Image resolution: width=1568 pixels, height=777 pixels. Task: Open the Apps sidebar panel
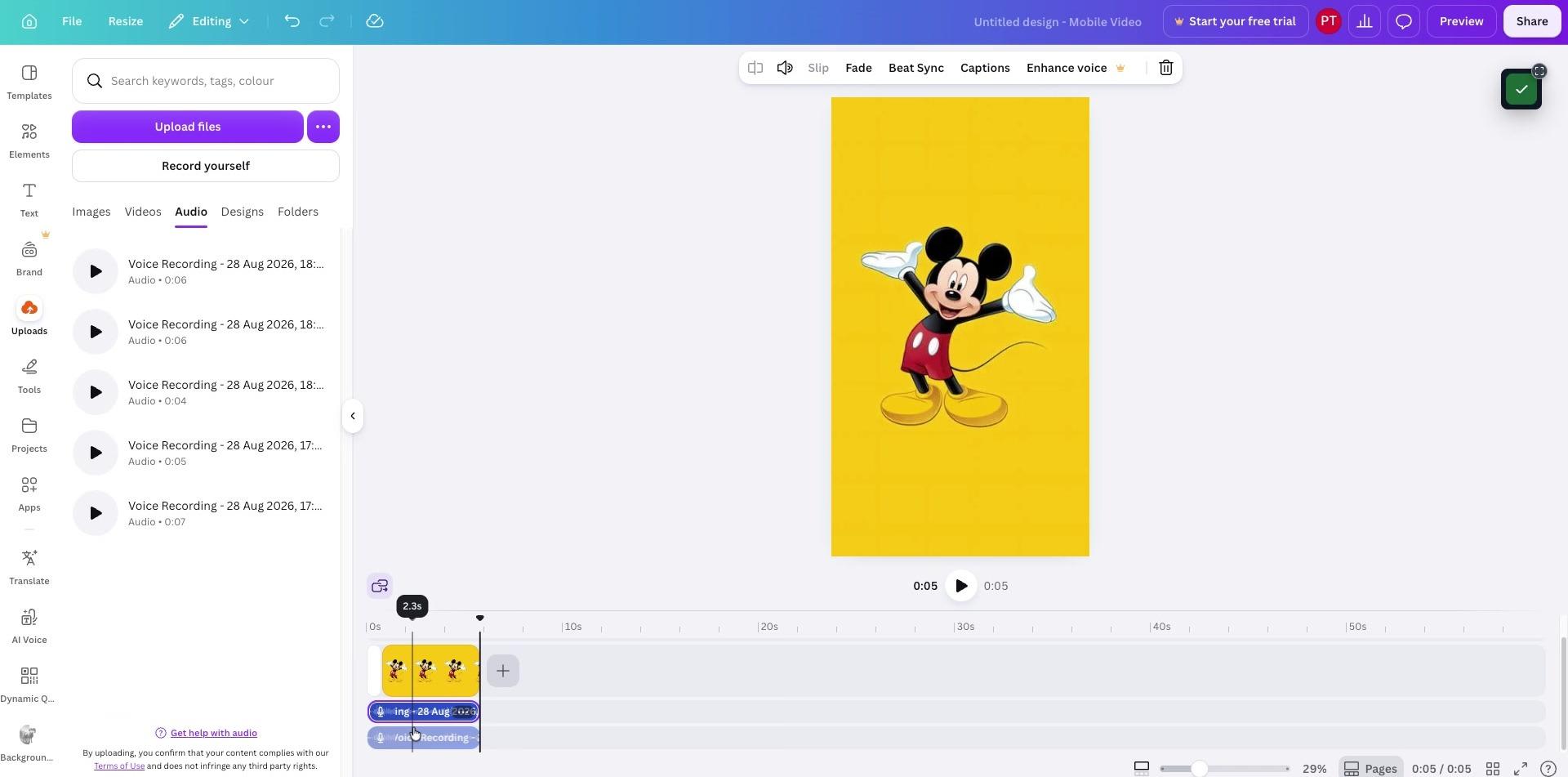pyautogui.click(x=29, y=493)
